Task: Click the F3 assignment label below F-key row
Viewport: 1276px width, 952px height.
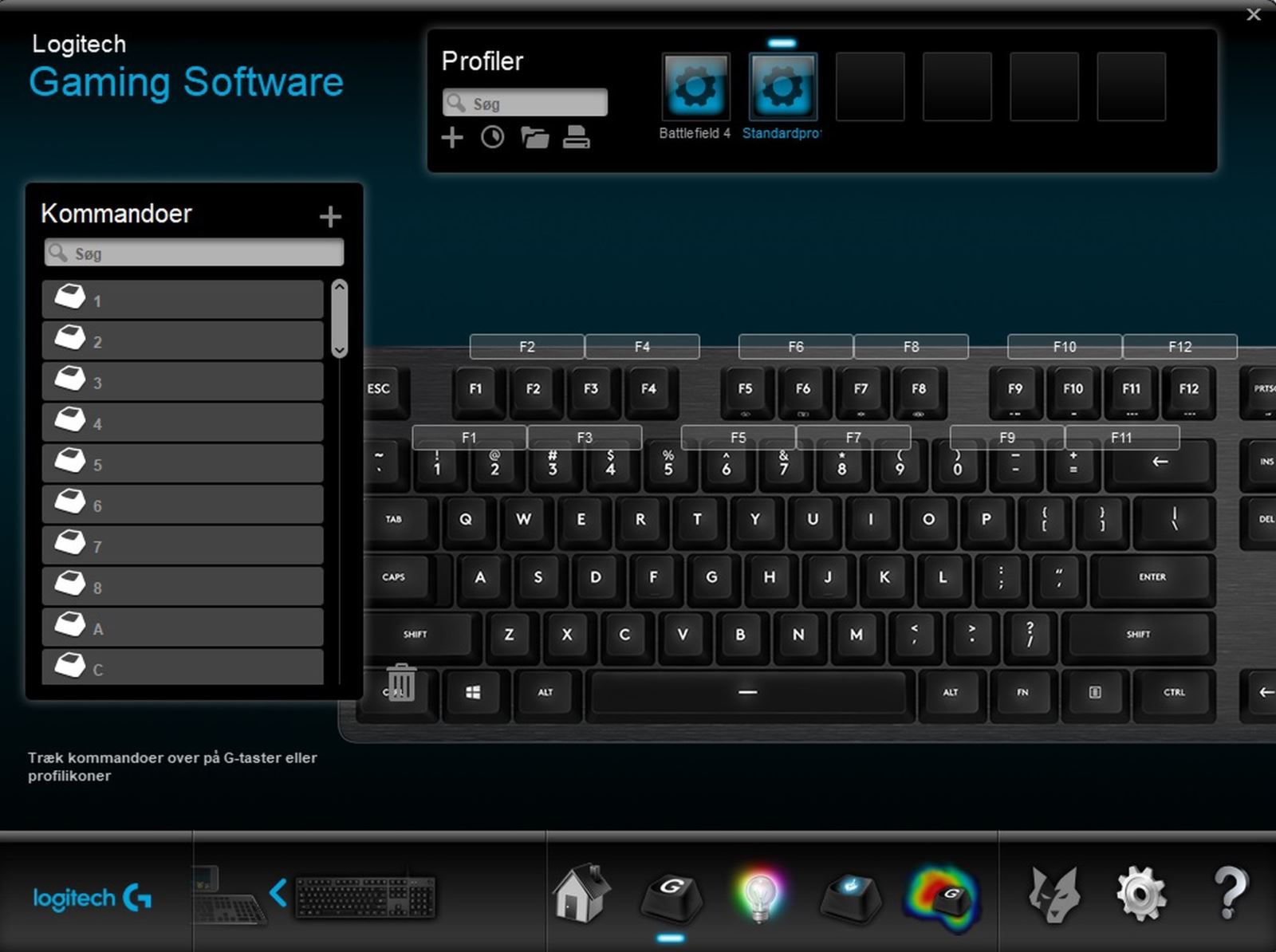Action: point(585,438)
